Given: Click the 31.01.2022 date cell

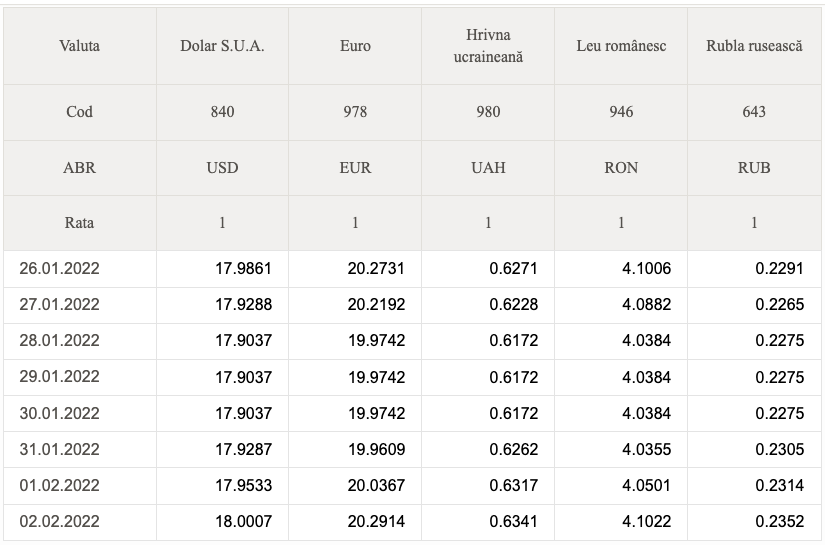Looking at the screenshot, I should [79, 450].
